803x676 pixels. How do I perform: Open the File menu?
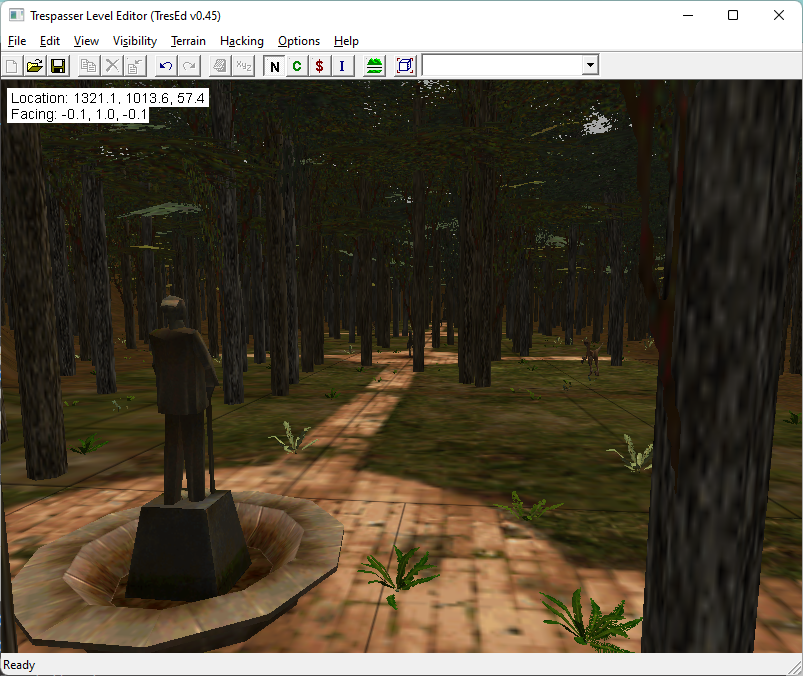[x=17, y=41]
